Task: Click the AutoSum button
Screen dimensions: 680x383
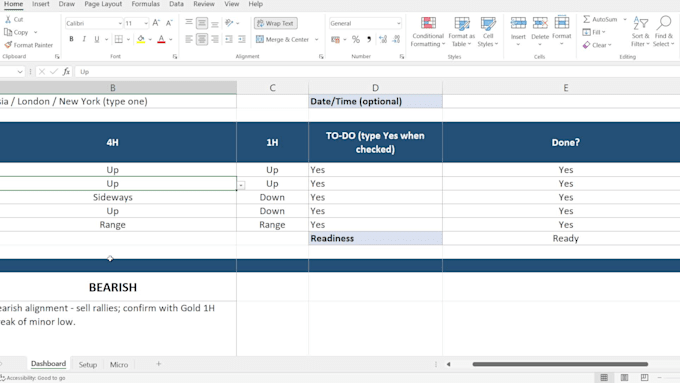Action: pyautogui.click(x=600, y=20)
